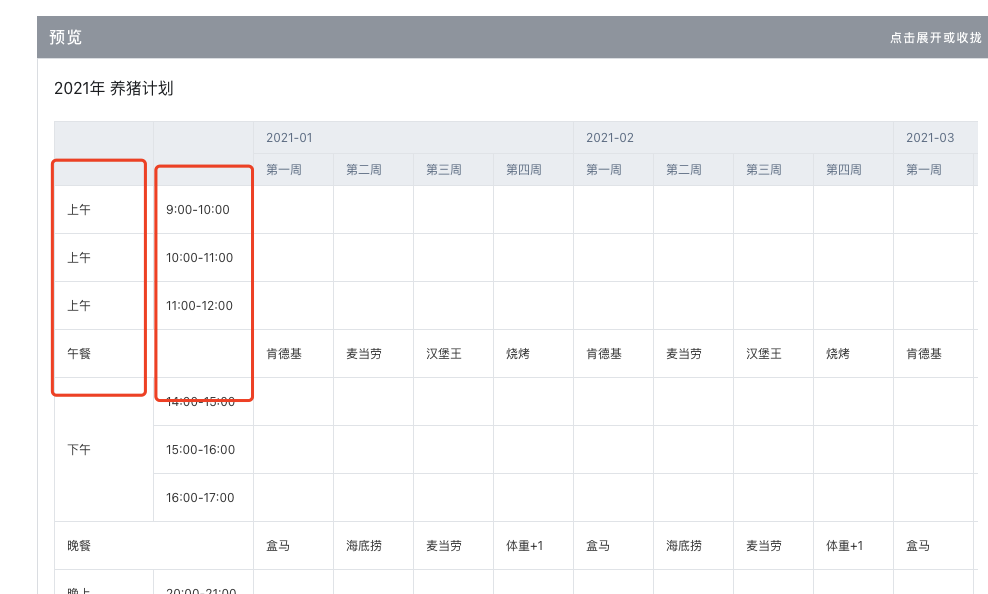Image resolution: width=988 pixels, height=594 pixels.
Task: Click 上午 in the 11:00-12:00 row
Action: [79, 306]
